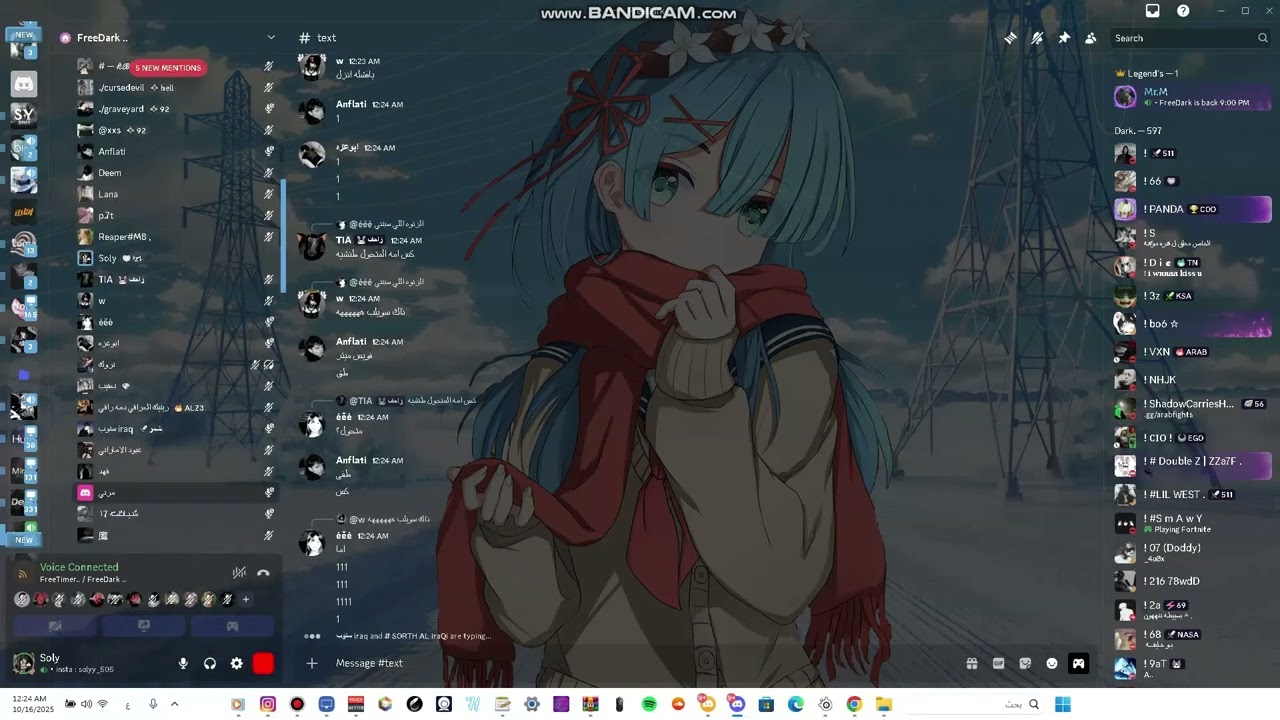
Task: Select voice user p.7t
Action: [176, 215]
